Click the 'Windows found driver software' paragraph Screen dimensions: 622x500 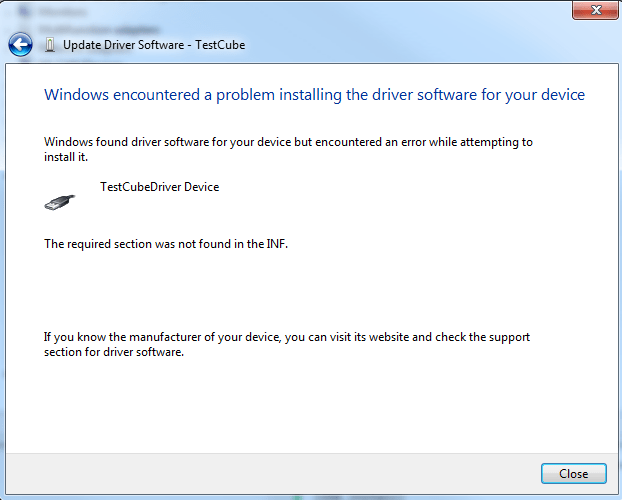click(288, 149)
